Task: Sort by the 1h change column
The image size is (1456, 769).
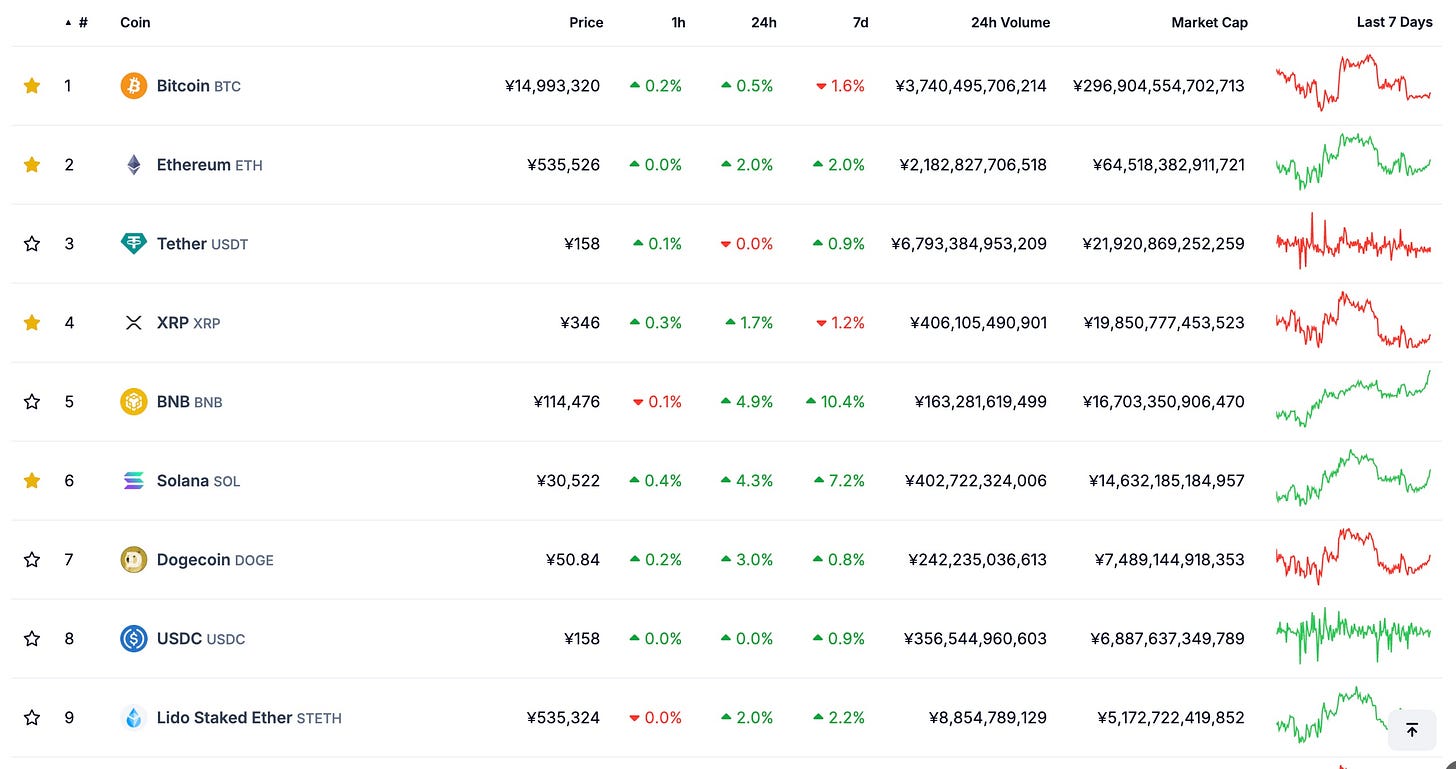Action: point(678,22)
